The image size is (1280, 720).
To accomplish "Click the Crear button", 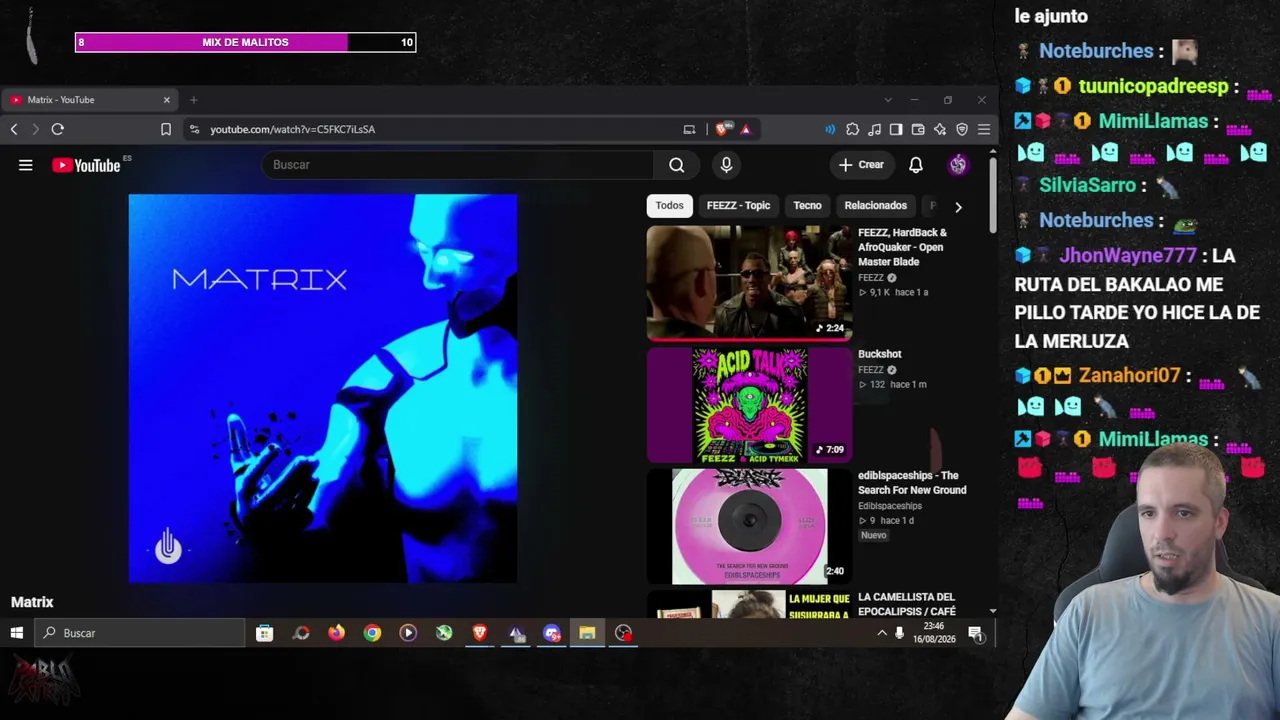I will click(861, 165).
